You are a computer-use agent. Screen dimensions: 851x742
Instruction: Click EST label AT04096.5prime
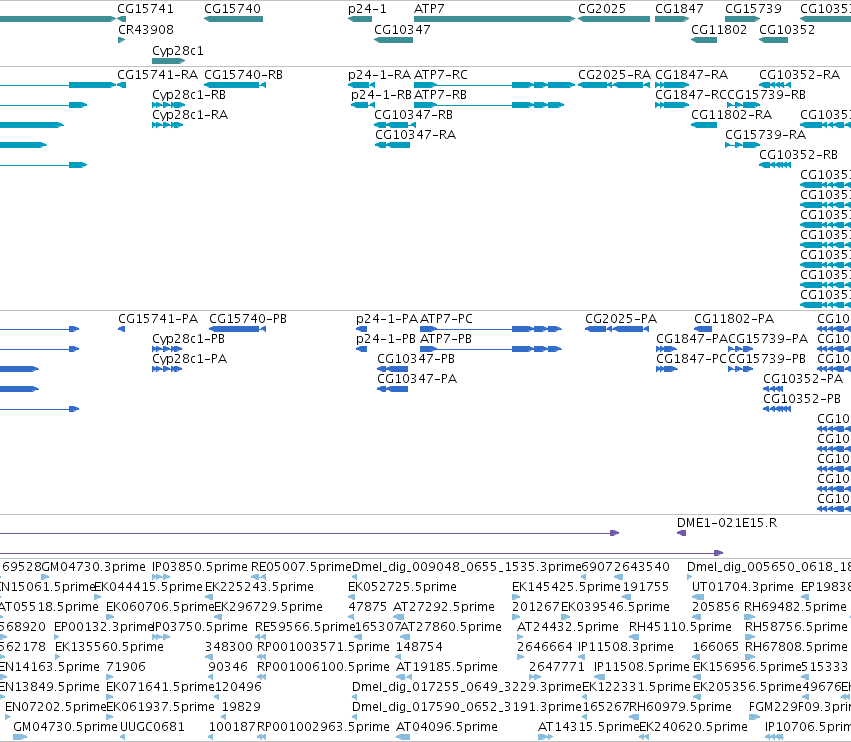[x=447, y=726]
